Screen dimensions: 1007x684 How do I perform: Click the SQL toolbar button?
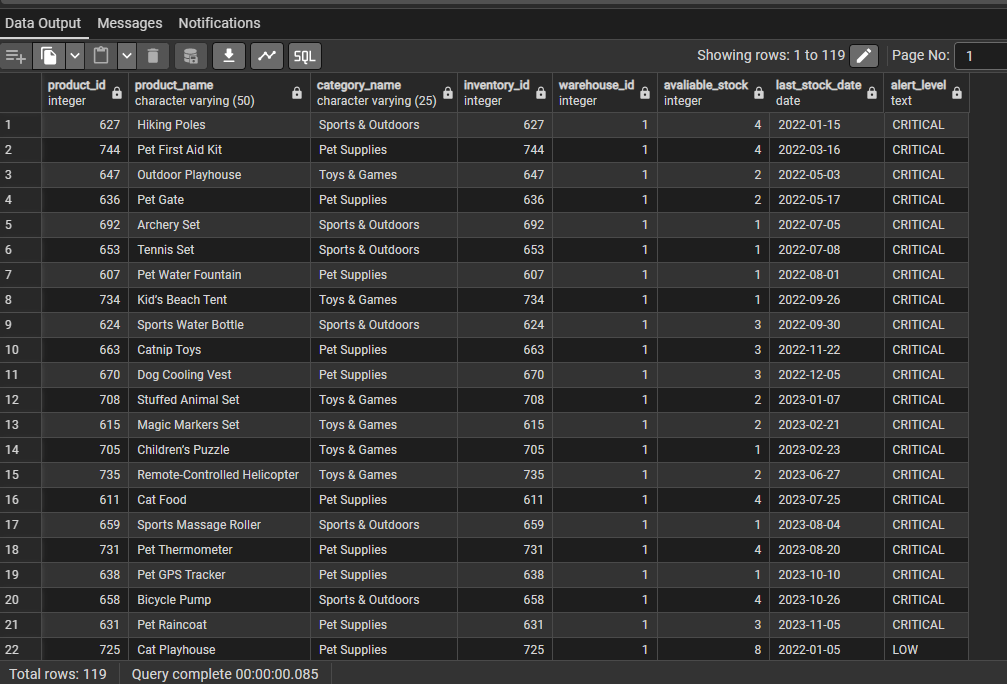tap(305, 56)
